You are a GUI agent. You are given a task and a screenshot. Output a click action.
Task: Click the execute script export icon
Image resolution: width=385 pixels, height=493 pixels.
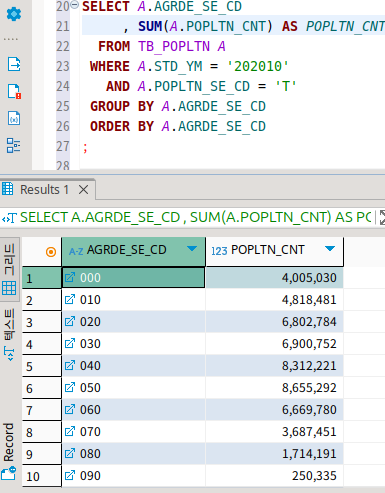pos(14,64)
